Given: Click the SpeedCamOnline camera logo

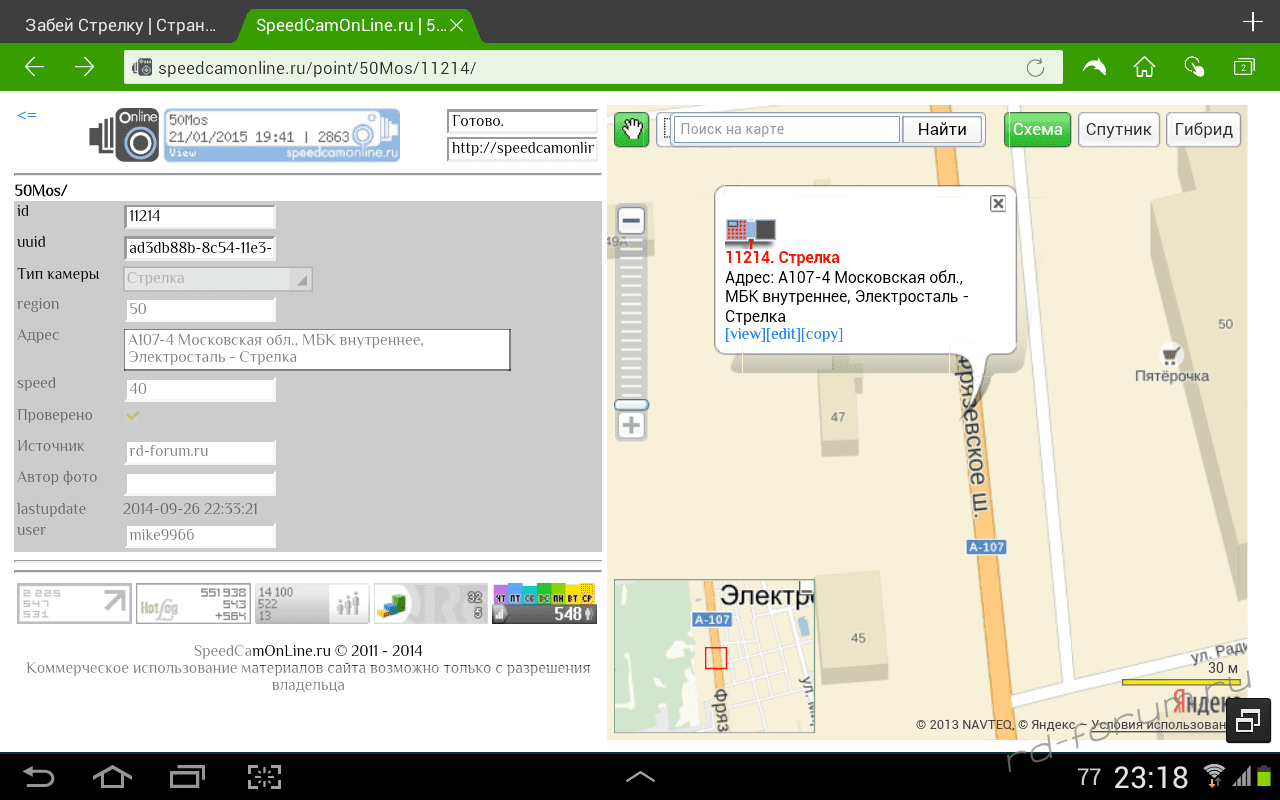Looking at the screenshot, I should [125, 135].
